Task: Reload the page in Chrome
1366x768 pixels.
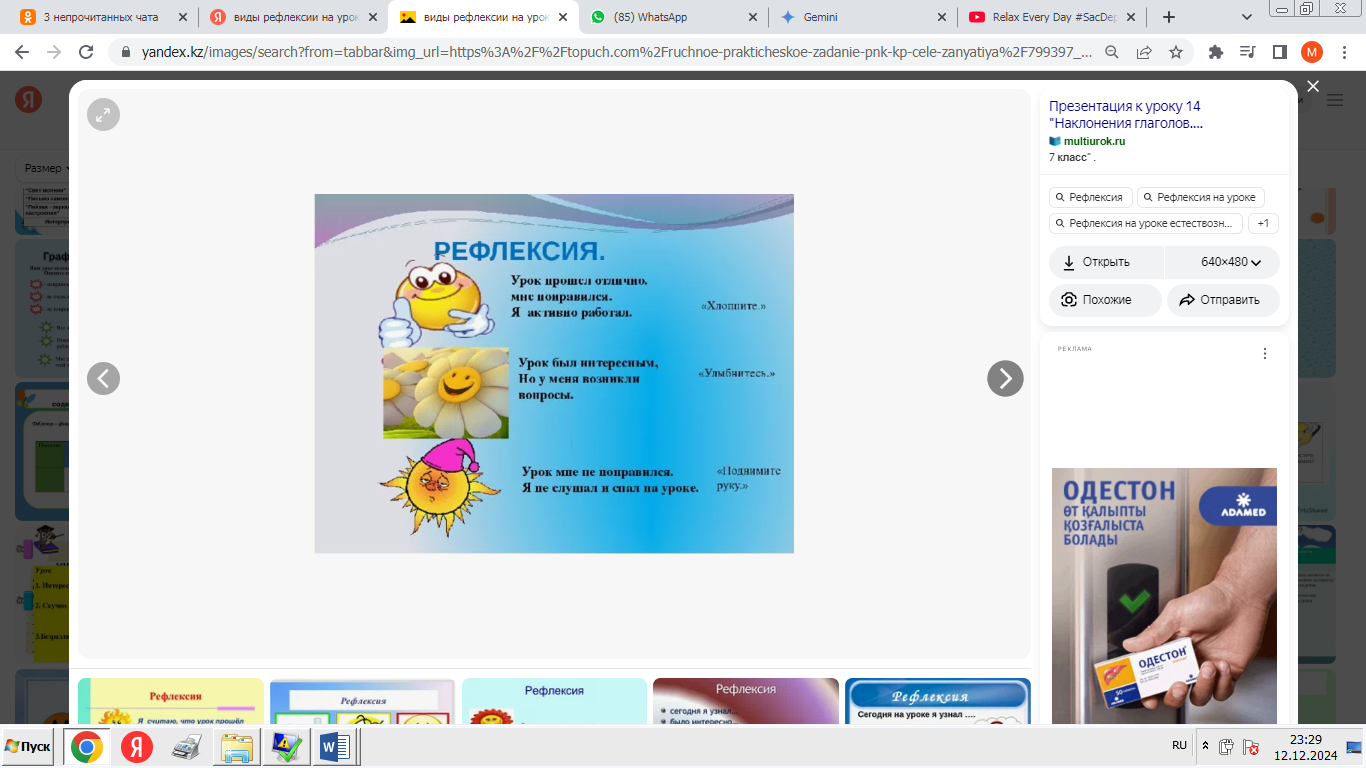Action: tap(86, 52)
